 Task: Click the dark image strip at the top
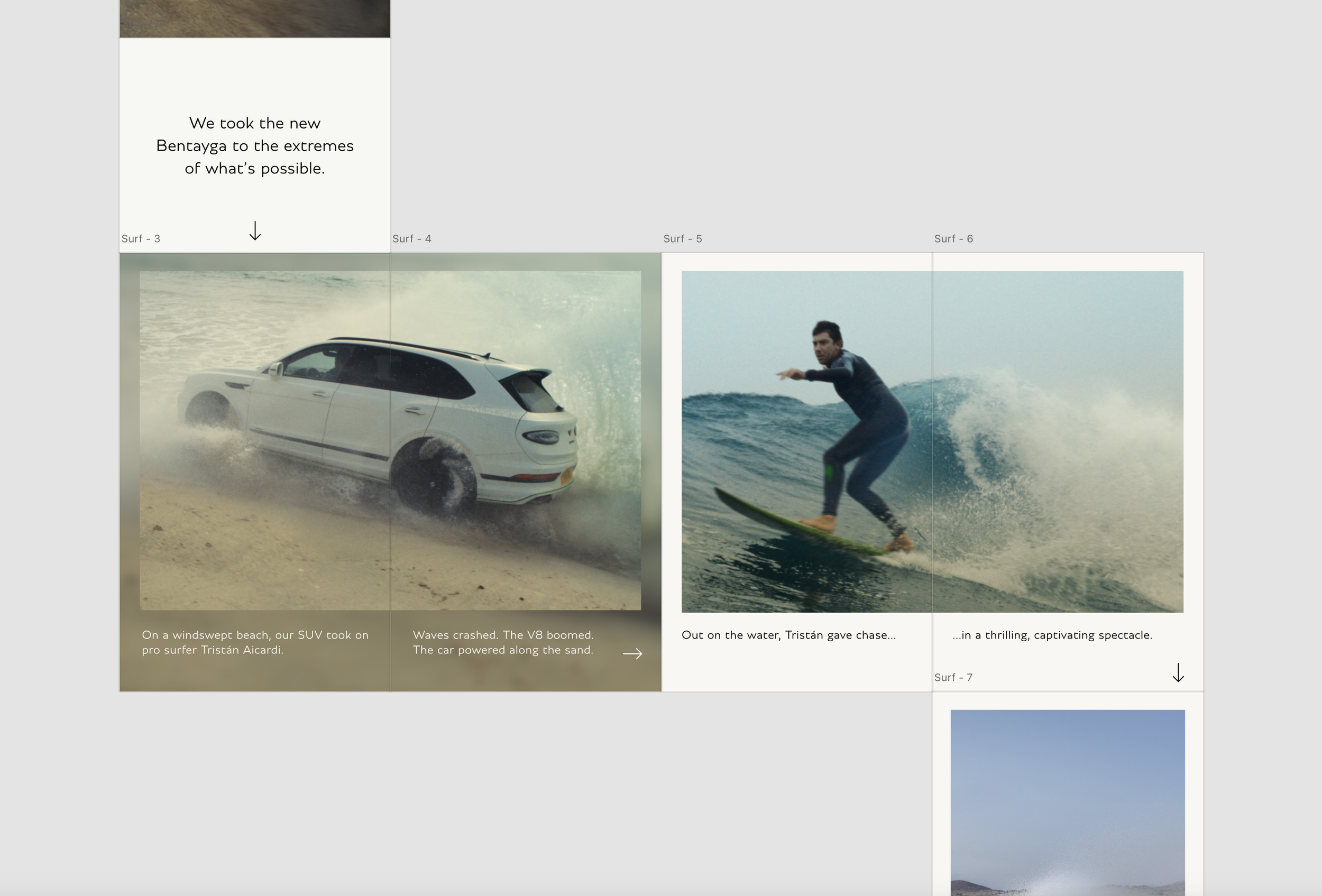[255, 18]
